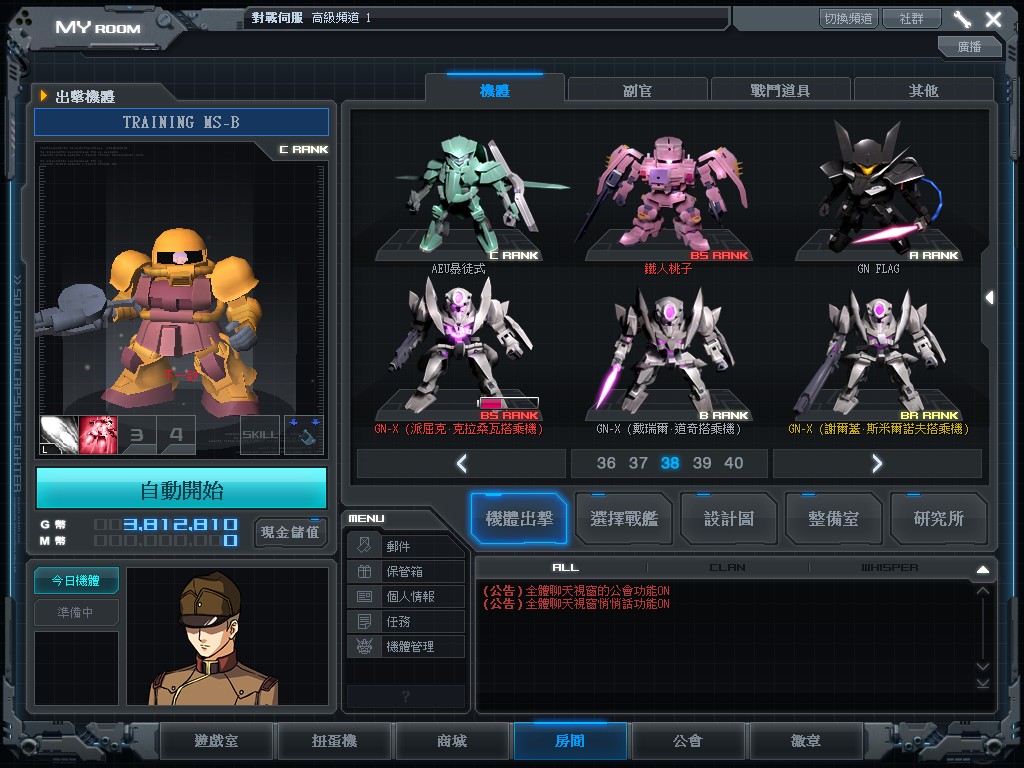
Task: Expand the side panel arrow beside the mech grid
Action: pos(989,298)
